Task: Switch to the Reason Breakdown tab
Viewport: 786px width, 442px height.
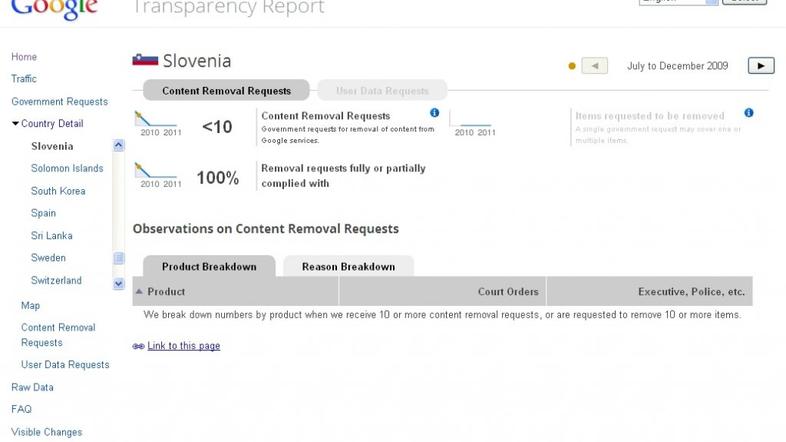Action: pyautogui.click(x=348, y=267)
